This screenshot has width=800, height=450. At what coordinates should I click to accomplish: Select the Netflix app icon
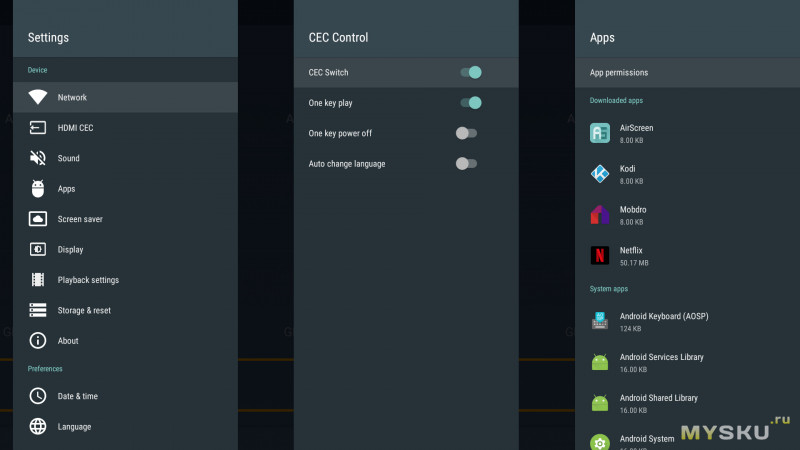pos(600,255)
